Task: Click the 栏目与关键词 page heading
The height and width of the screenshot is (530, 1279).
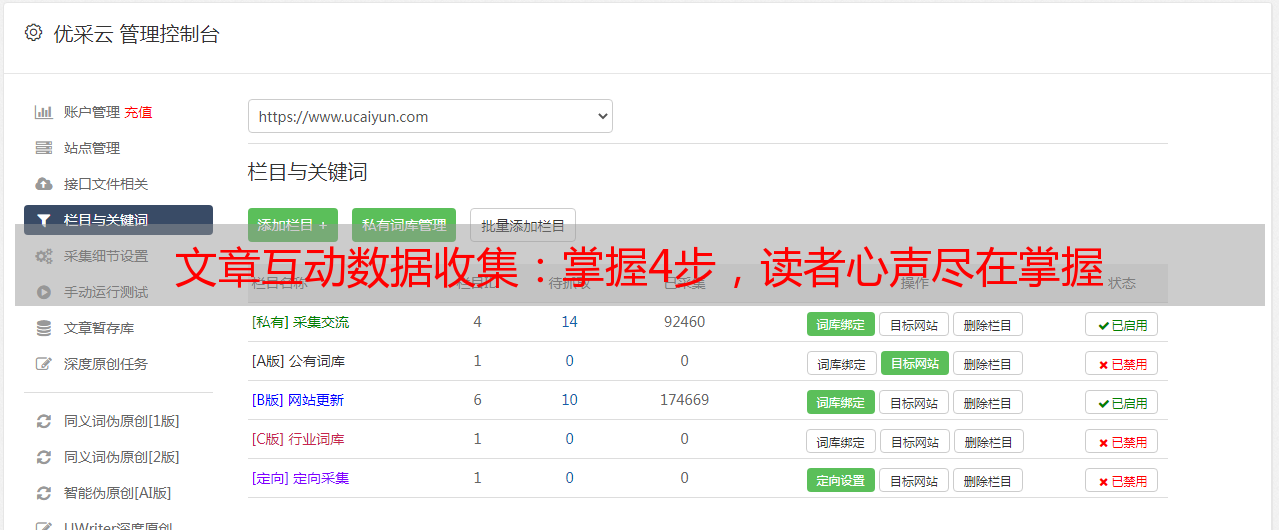Action: coord(307,172)
